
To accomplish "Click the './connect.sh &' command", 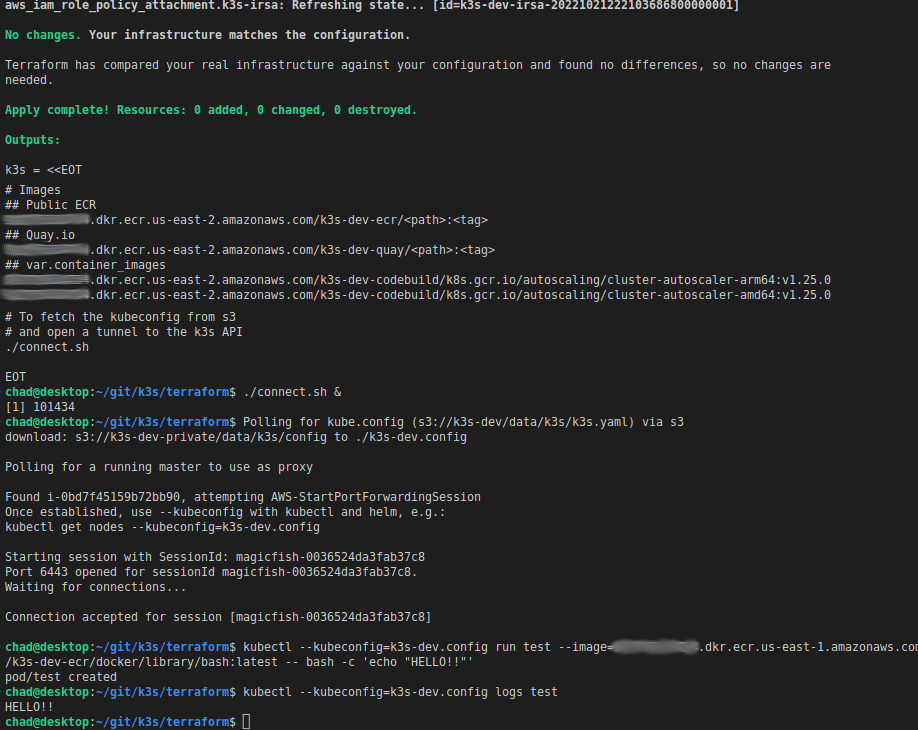I will [292, 392].
